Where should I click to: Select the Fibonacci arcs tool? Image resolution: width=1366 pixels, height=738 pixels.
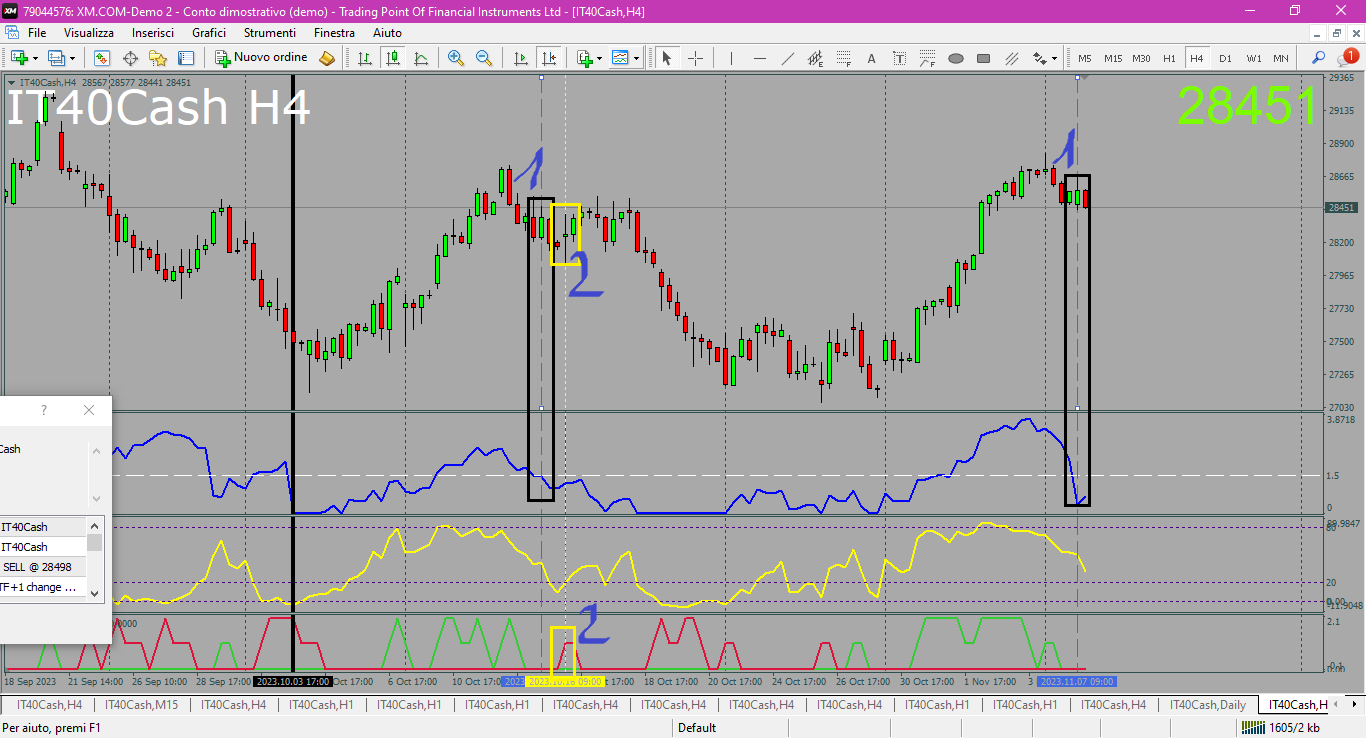[x=927, y=58]
